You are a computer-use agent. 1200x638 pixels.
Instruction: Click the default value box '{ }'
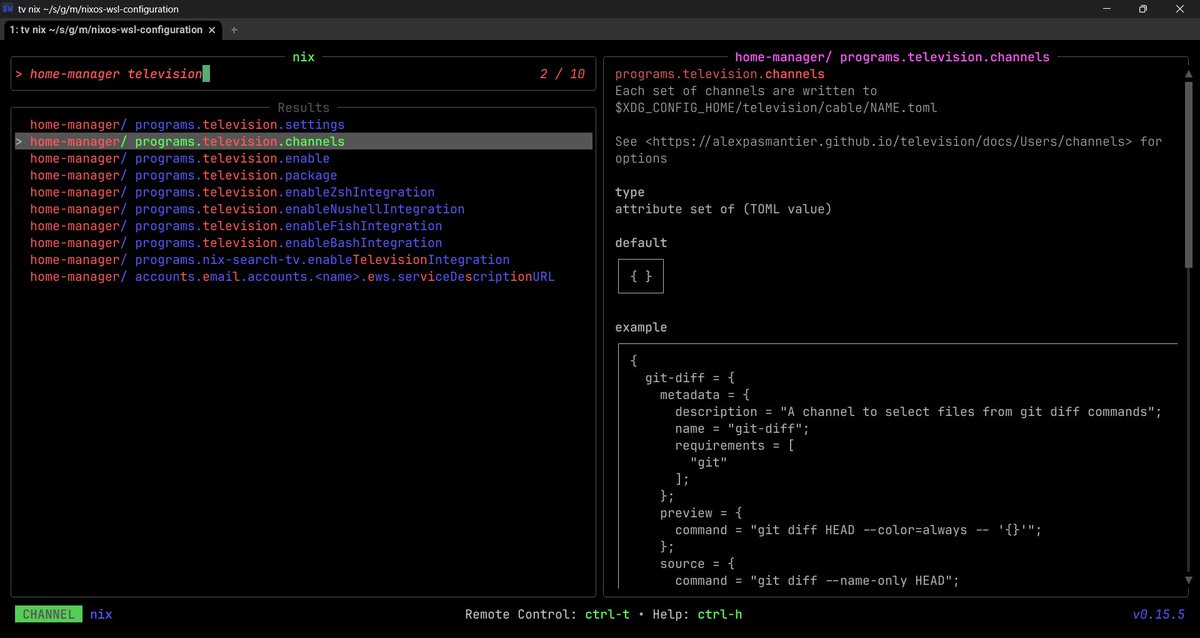pyautogui.click(x=641, y=277)
